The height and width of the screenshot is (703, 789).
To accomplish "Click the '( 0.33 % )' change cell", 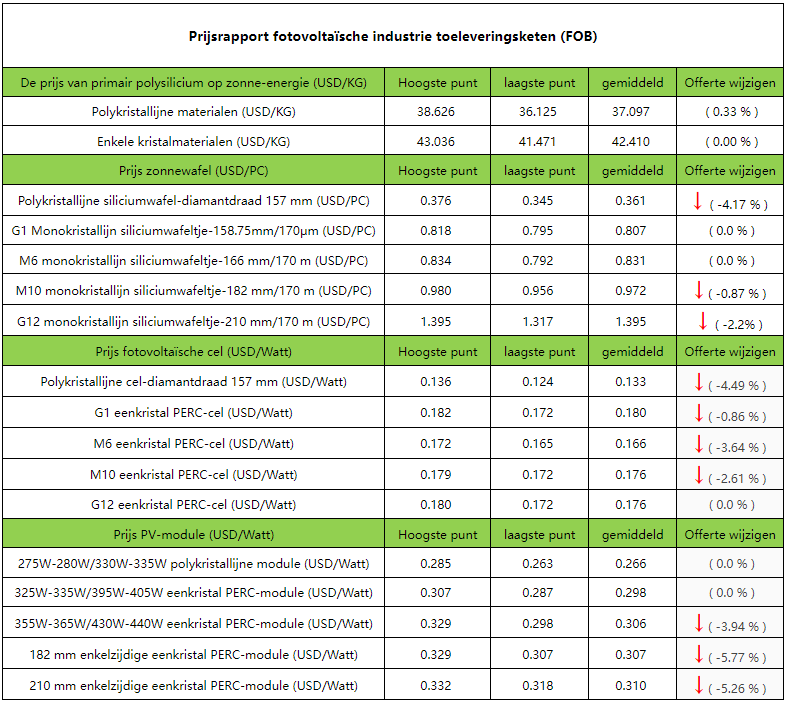I will pyautogui.click(x=732, y=112).
